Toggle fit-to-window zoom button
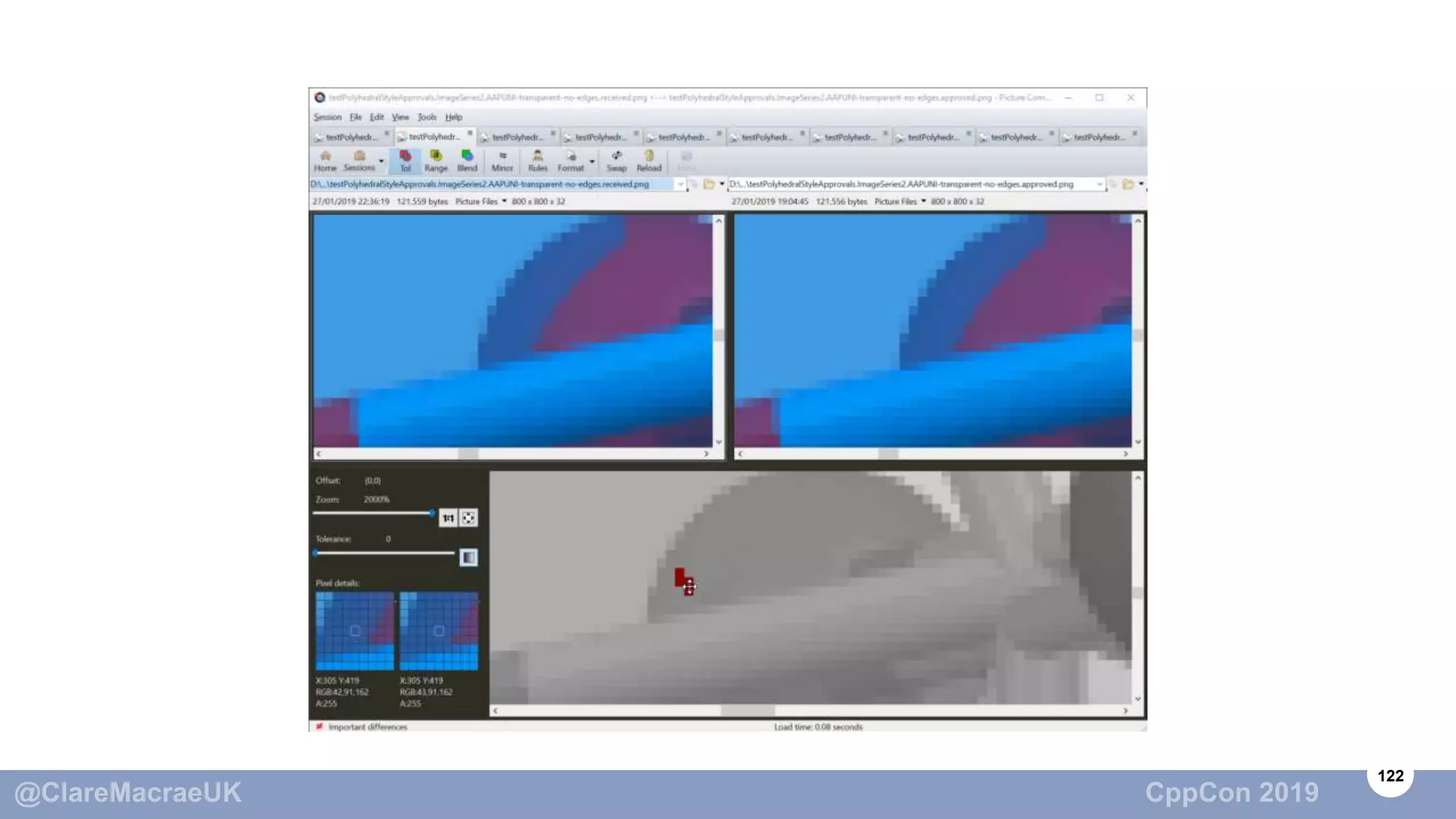 click(x=469, y=518)
